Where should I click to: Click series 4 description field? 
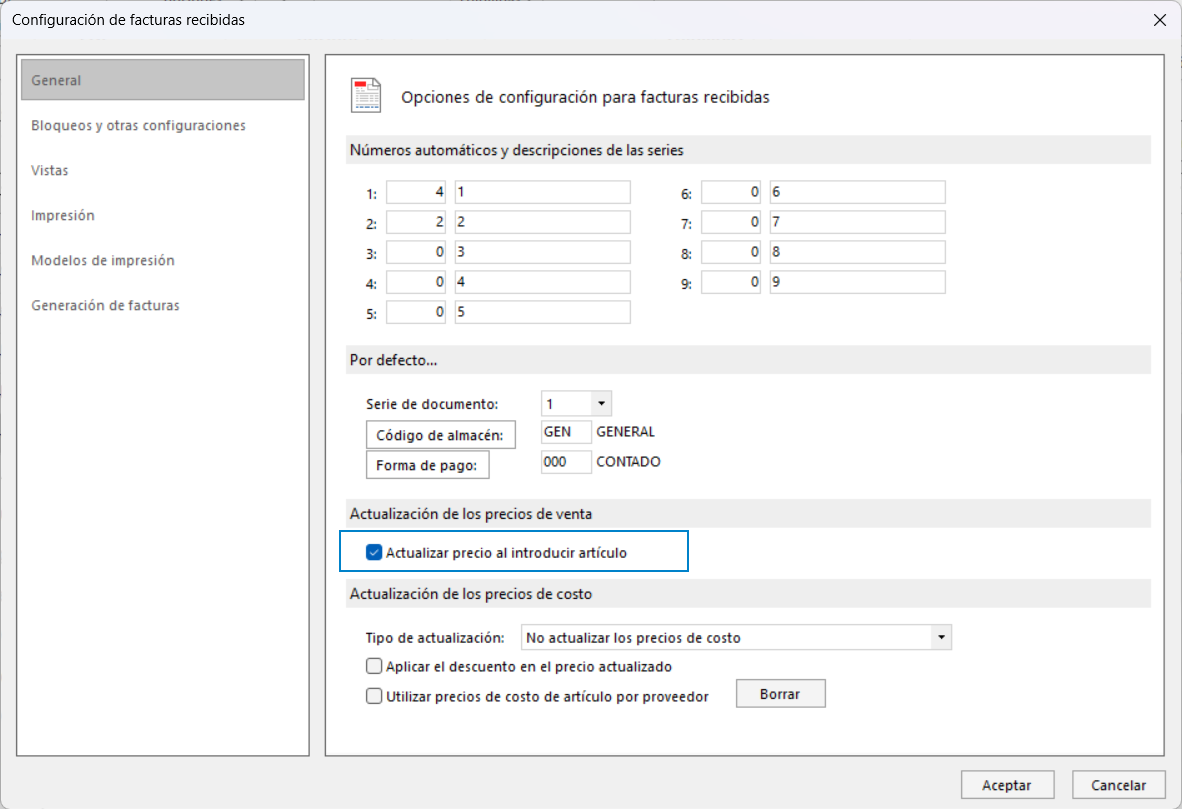click(x=542, y=282)
